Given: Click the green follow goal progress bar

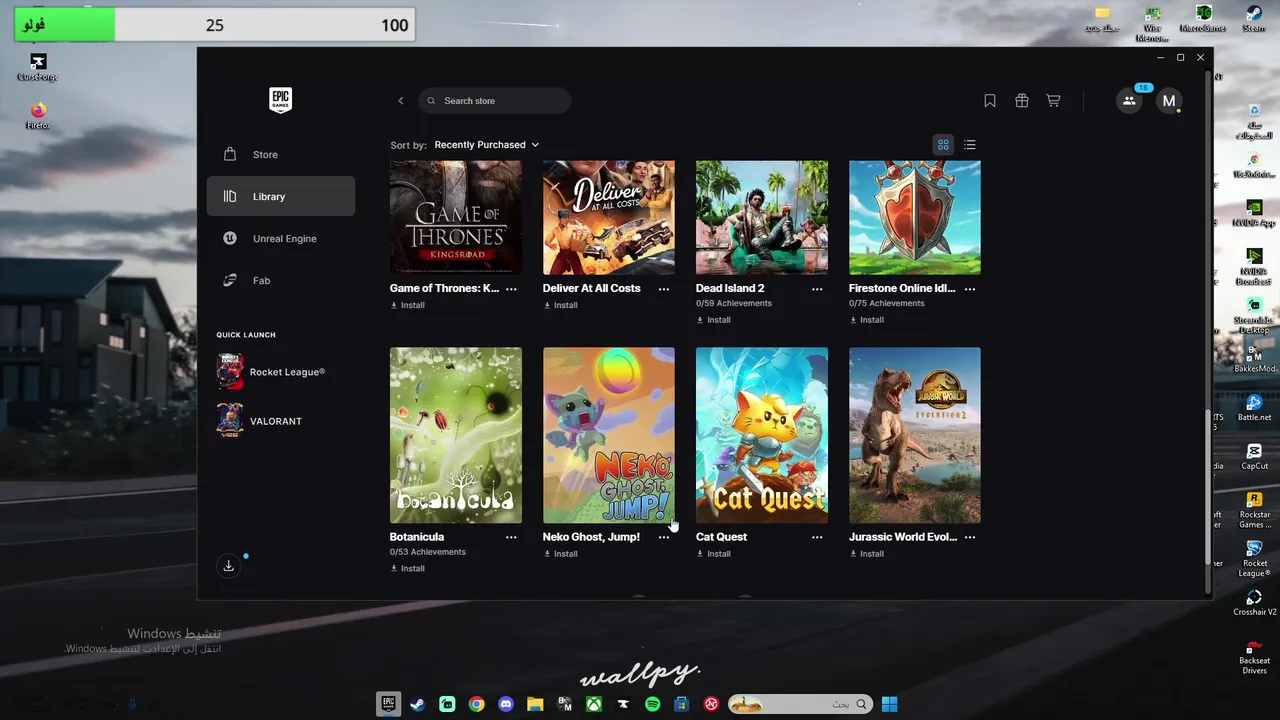Looking at the screenshot, I should (65, 25).
